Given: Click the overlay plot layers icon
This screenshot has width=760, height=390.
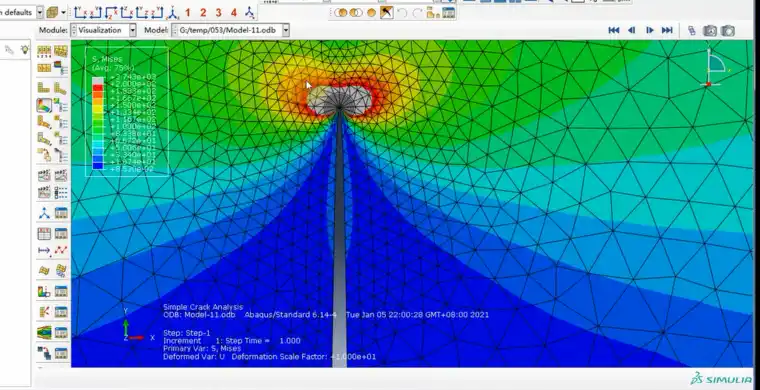Looking at the screenshot, I should coord(44,353).
